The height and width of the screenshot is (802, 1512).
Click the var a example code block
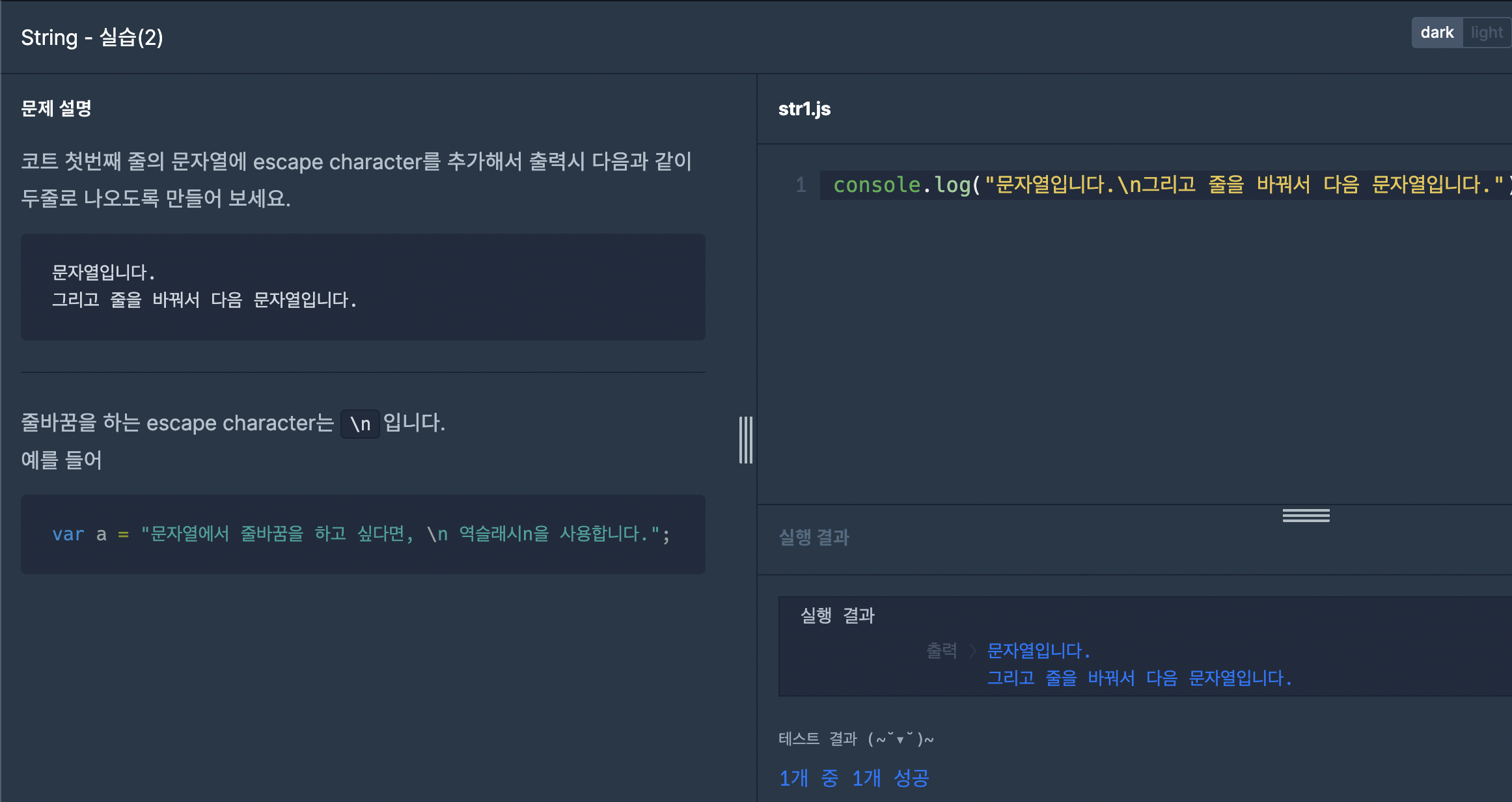(x=363, y=534)
